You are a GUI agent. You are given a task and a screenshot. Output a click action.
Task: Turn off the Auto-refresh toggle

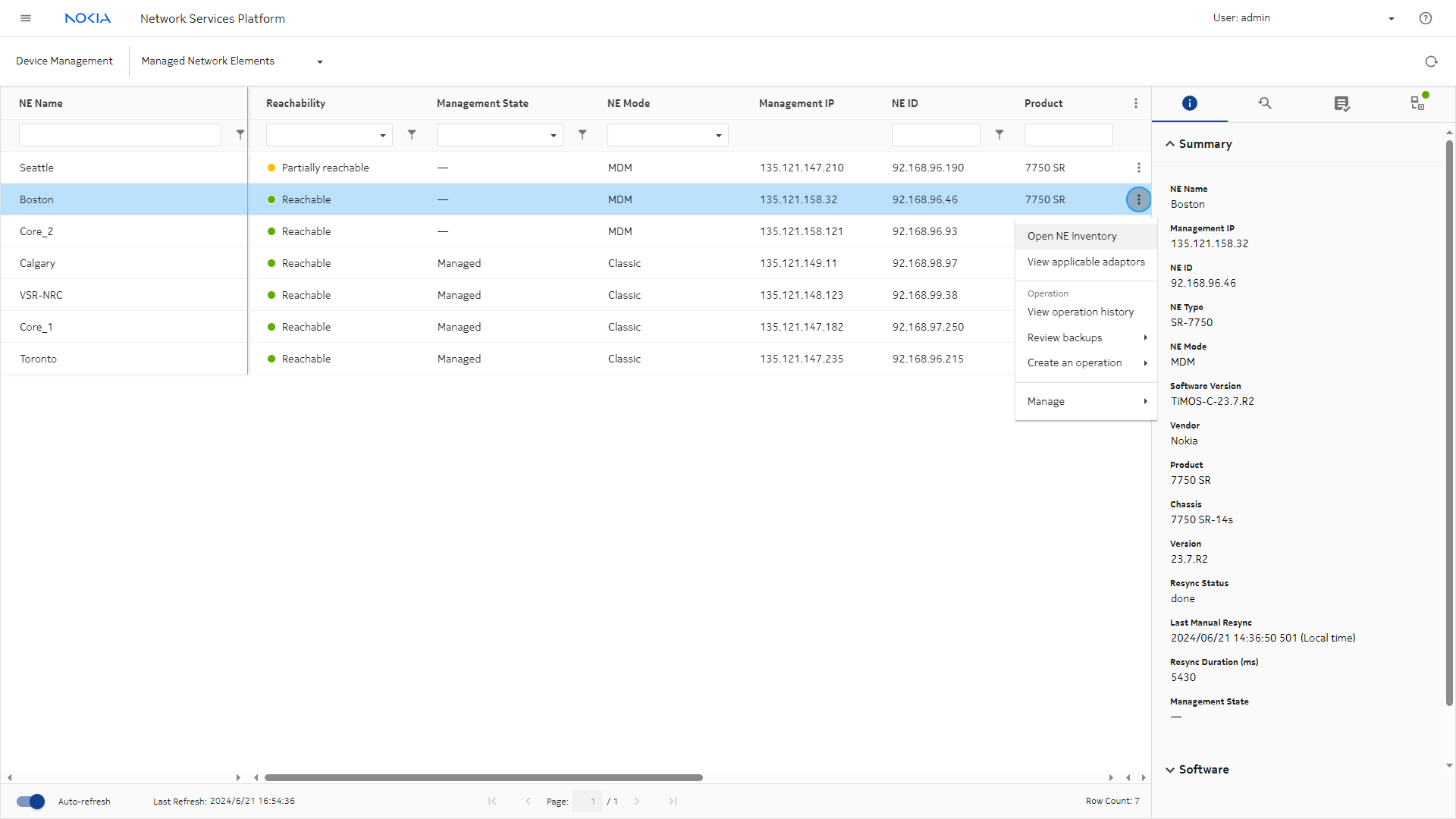[31, 802]
